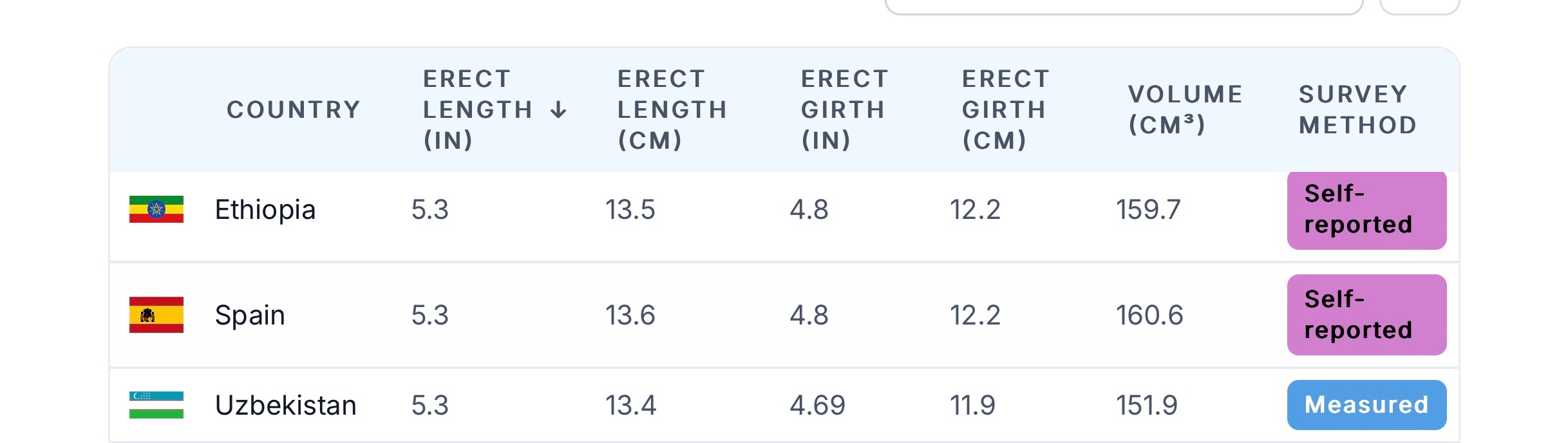Click the Survey Method column header
Screen dimensions: 1568x443
[x=1357, y=110]
